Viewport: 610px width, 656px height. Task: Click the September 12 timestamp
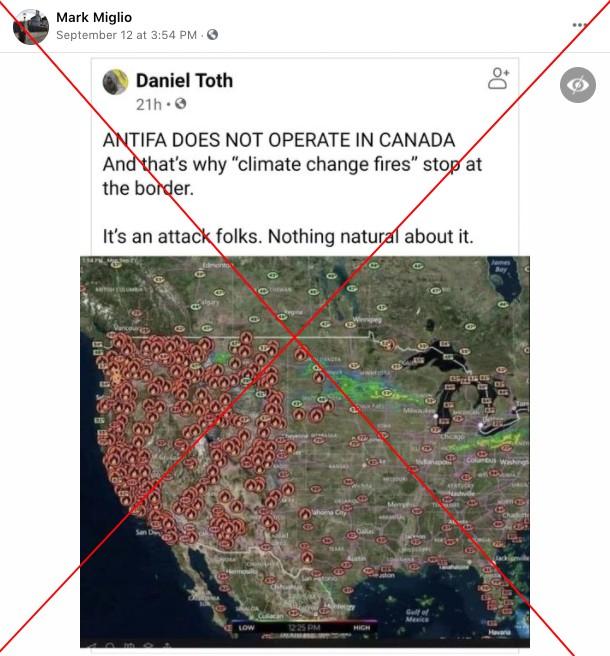point(126,35)
